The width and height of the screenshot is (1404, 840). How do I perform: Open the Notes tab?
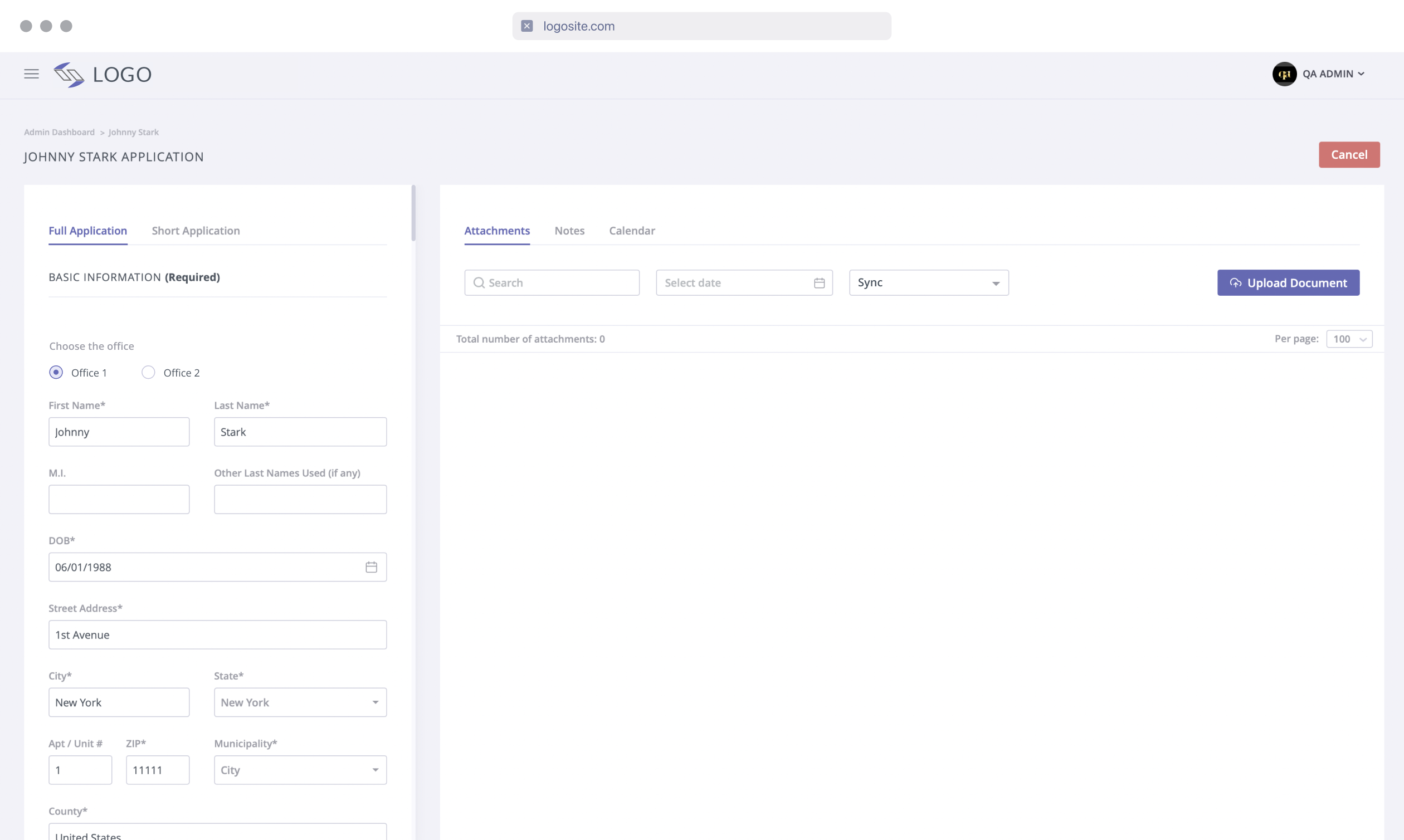(x=569, y=231)
